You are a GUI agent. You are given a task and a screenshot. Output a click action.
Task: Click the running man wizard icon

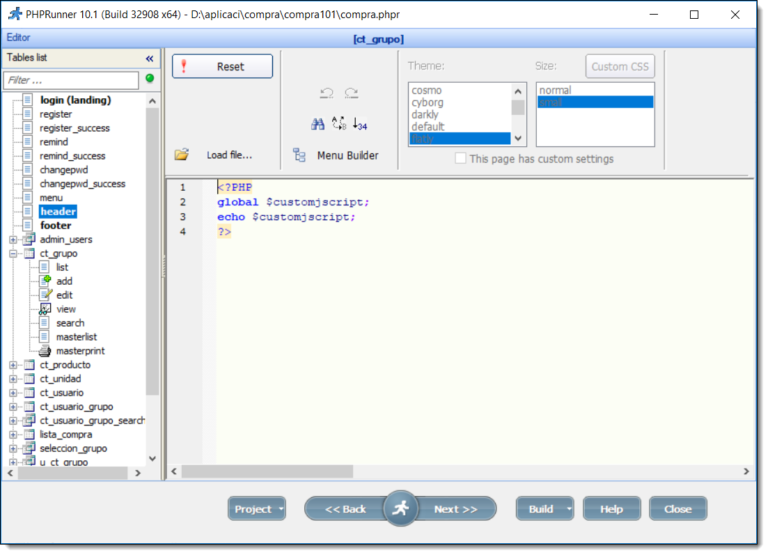[x=401, y=508]
